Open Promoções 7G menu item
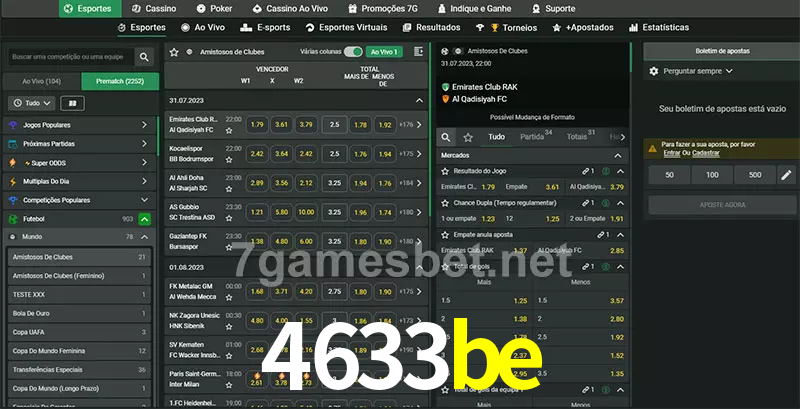Image resolution: width=800 pixels, height=409 pixels. pos(383,9)
